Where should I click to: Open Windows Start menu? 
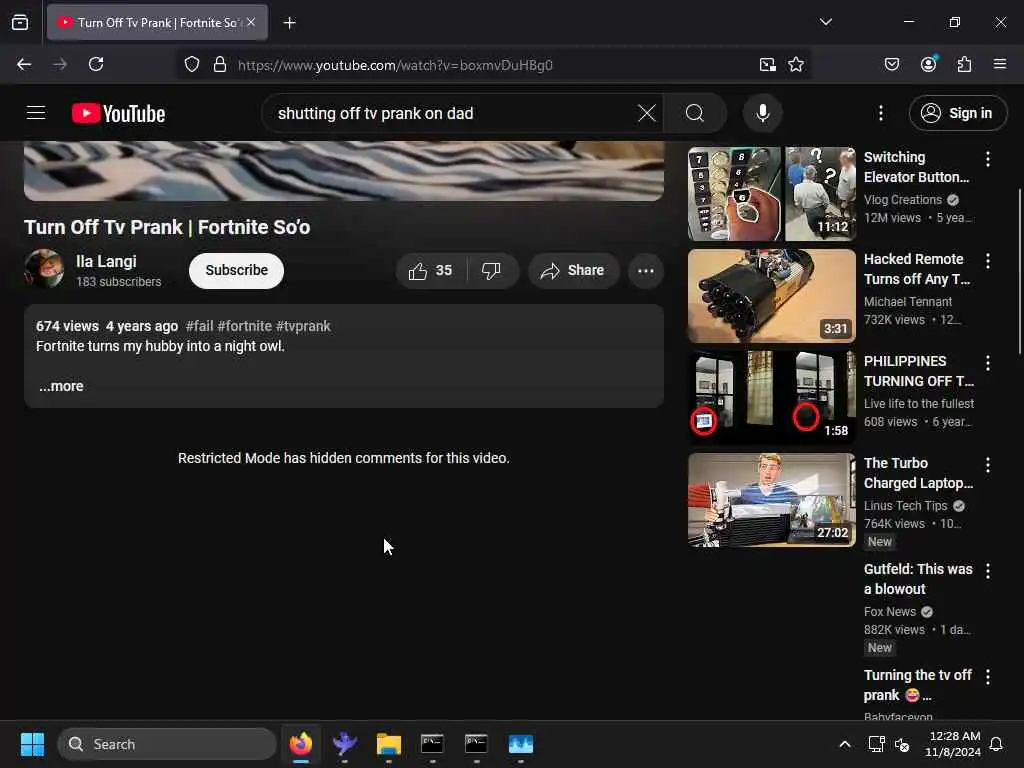[x=32, y=744]
